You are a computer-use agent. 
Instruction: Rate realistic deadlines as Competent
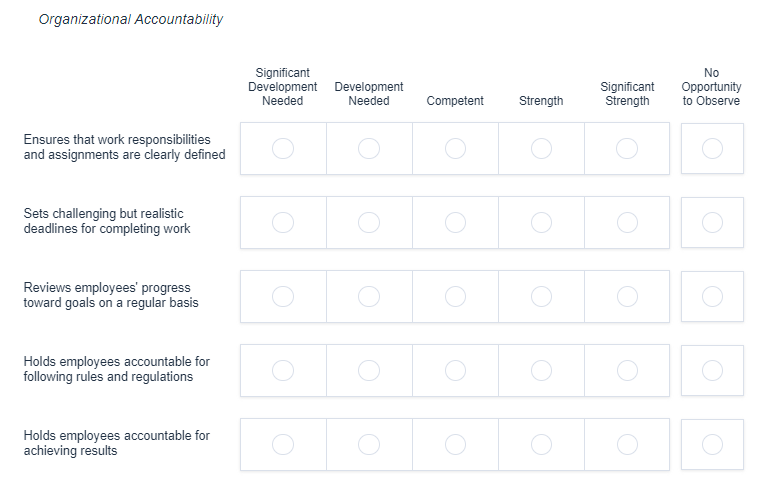[x=455, y=222]
